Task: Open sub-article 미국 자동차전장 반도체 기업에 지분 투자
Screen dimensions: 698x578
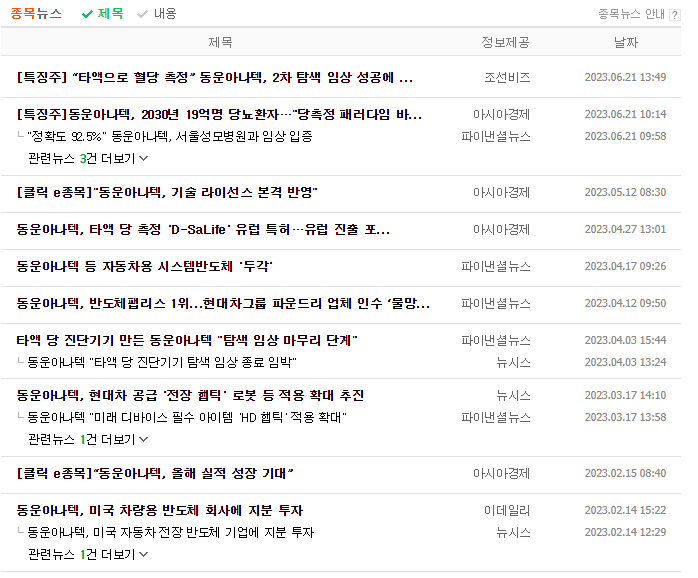Action: (170, 533)
